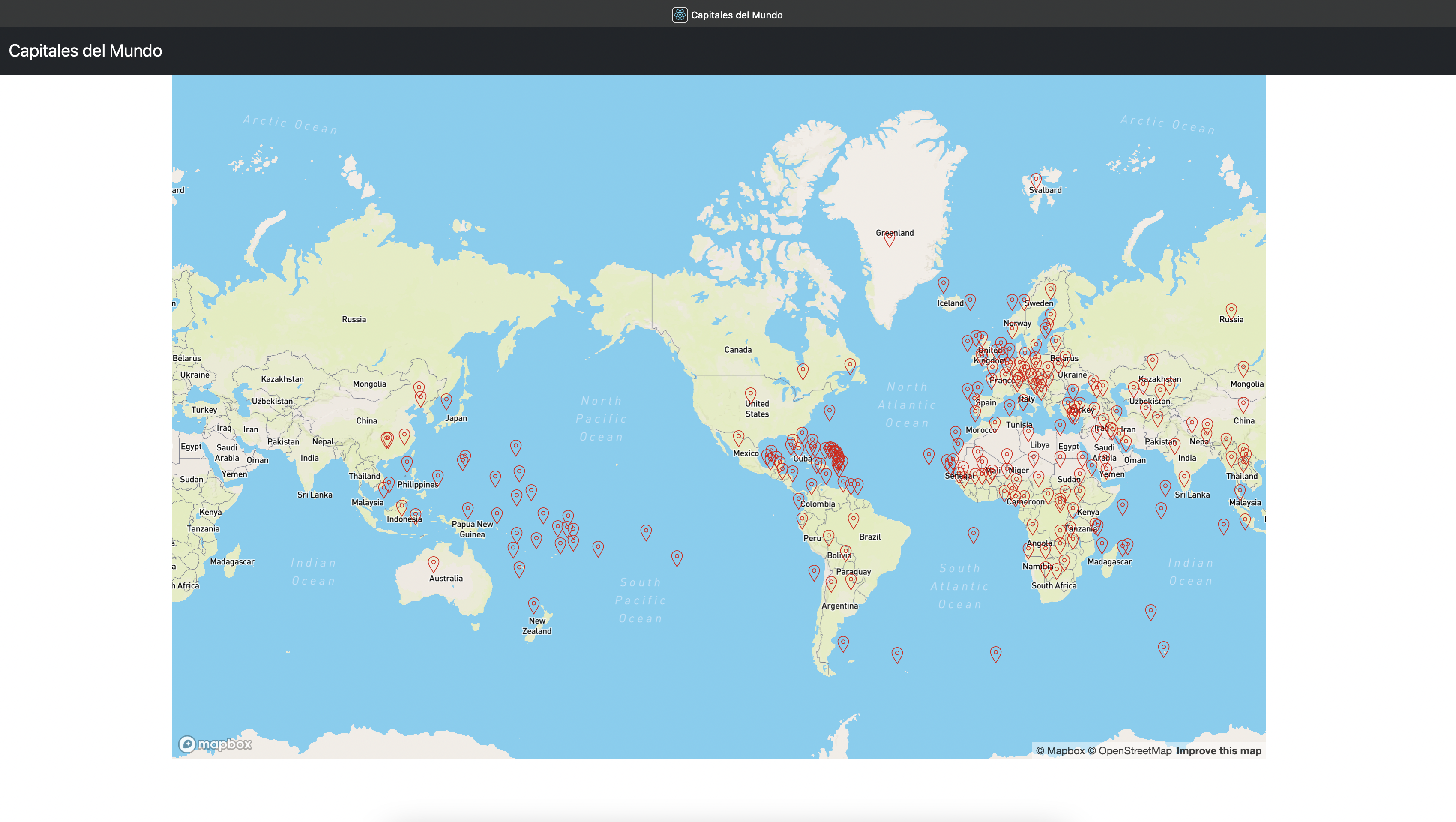1456x822 pixels.
Task: Click the Japan capital marker
Action: tap(446, 402)
